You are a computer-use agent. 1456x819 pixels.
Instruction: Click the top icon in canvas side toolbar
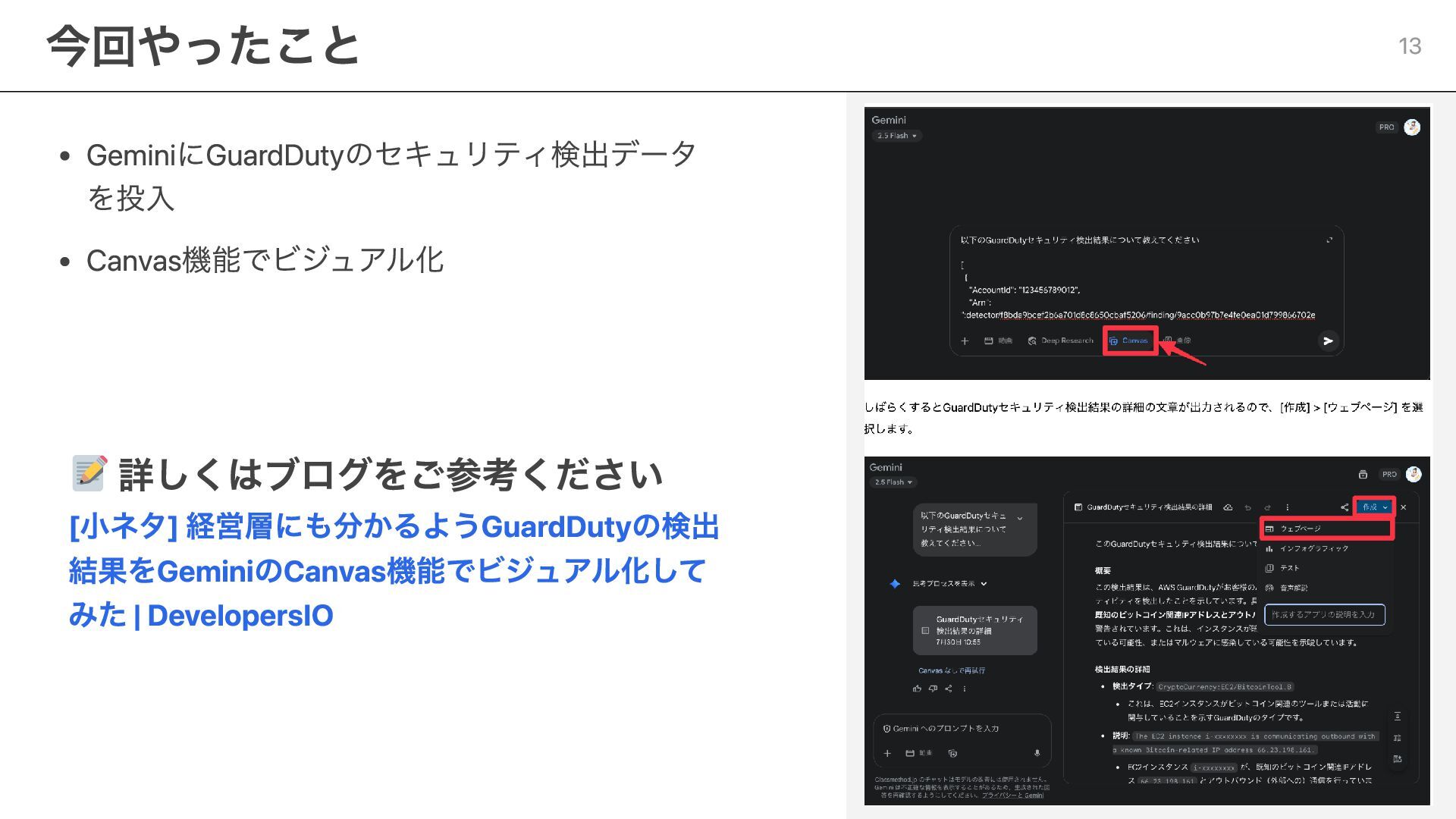tap(1397, 716)
